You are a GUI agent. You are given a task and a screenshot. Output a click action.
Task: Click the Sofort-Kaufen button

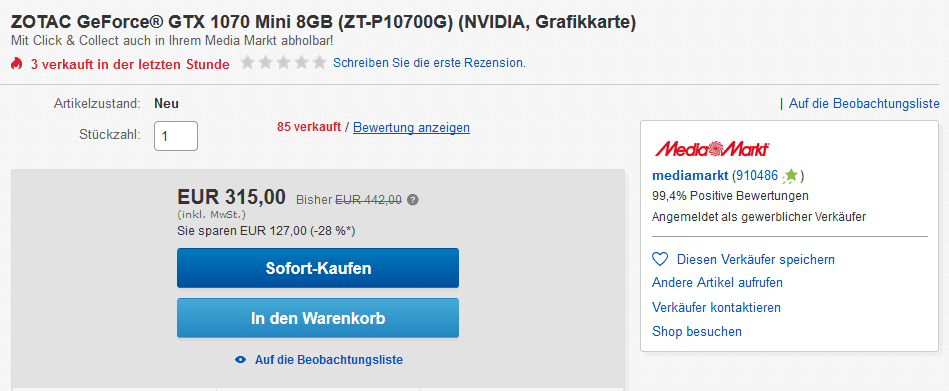coord(318,268)
